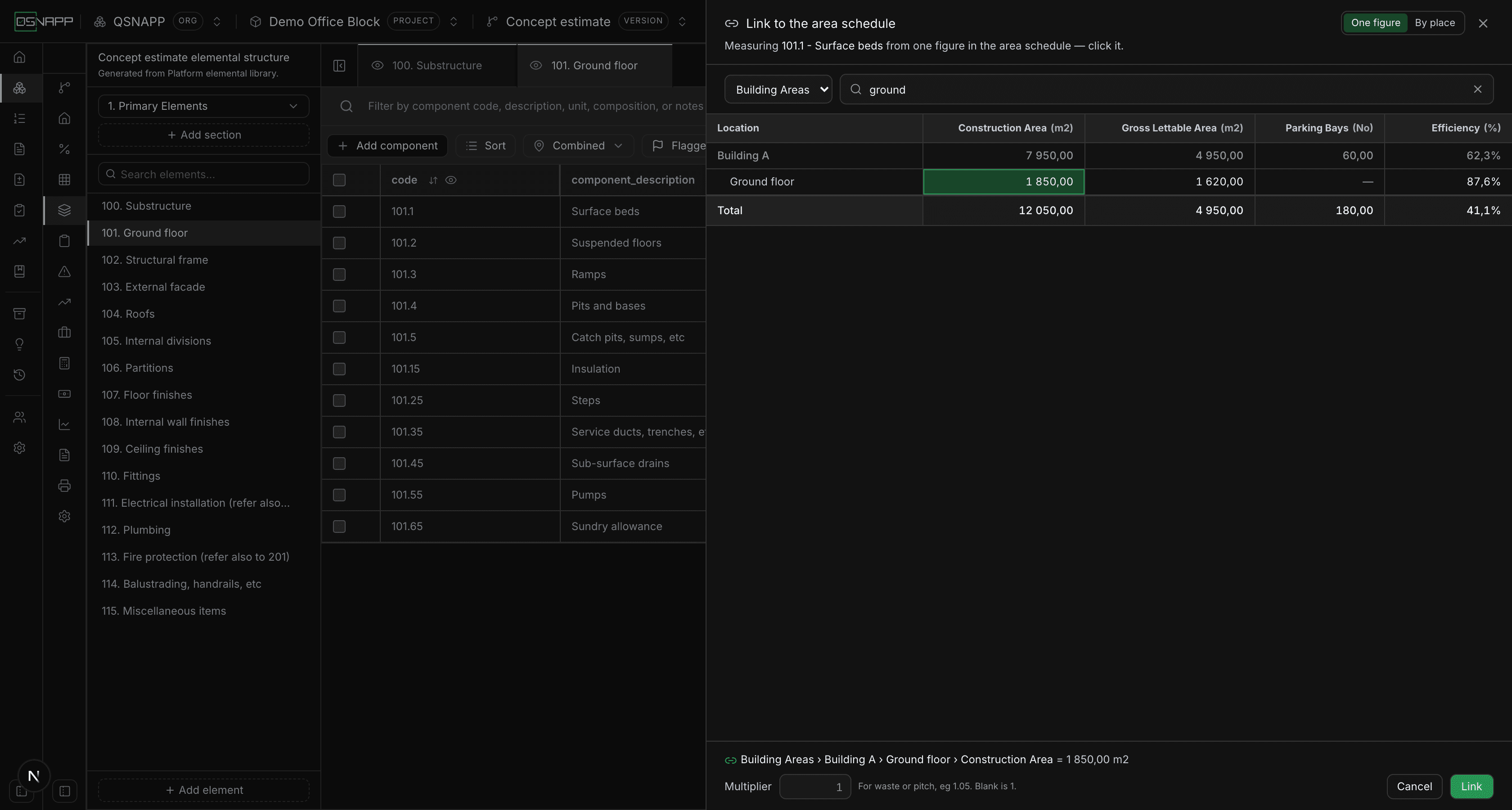The image size is (1512, 810).
Task: Click the Cancel button
Action: [x=1414, y=787]
